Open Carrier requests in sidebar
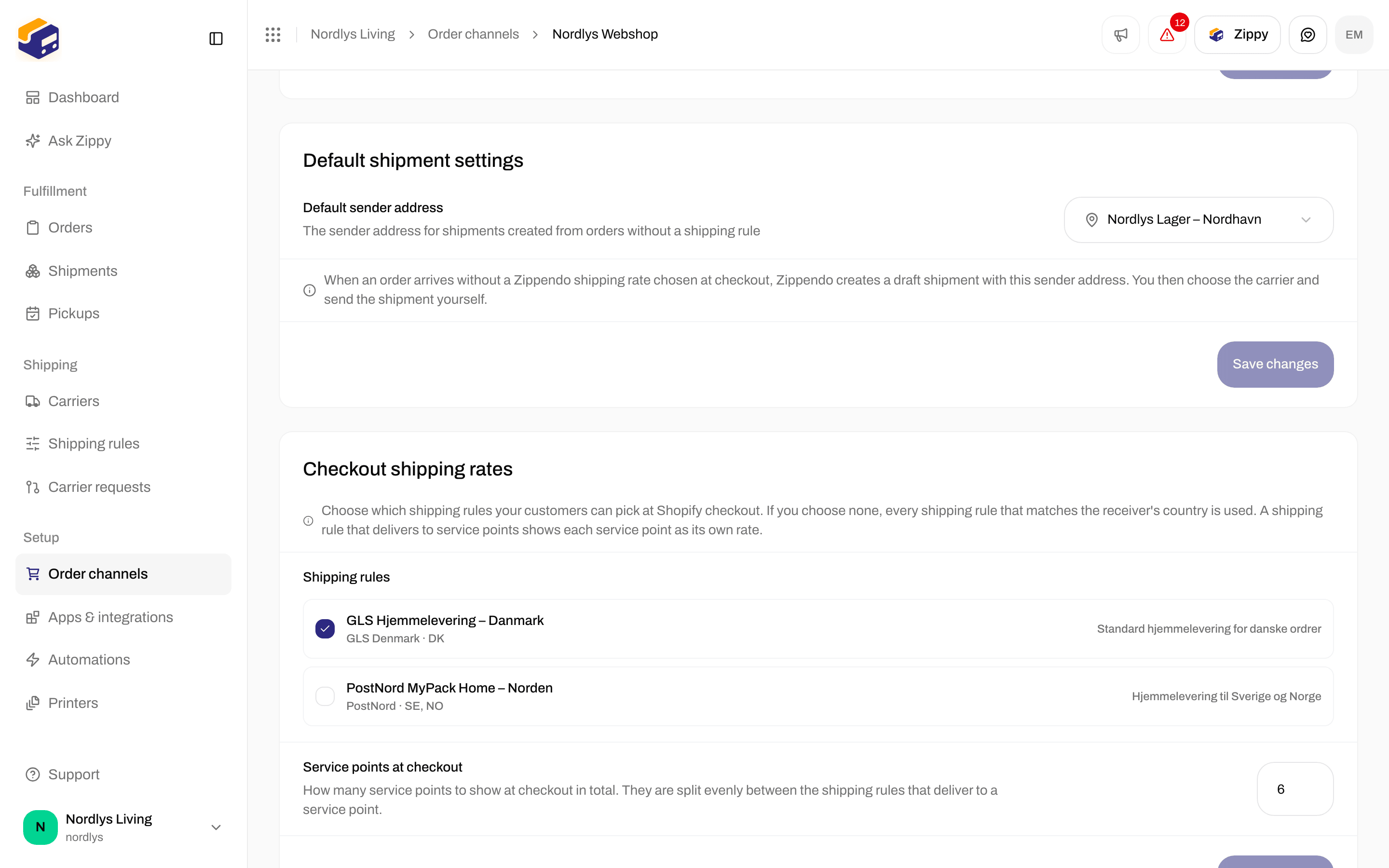Image resolution: width=1389 pixels, height=868 pixels. [x=123, y=487]
